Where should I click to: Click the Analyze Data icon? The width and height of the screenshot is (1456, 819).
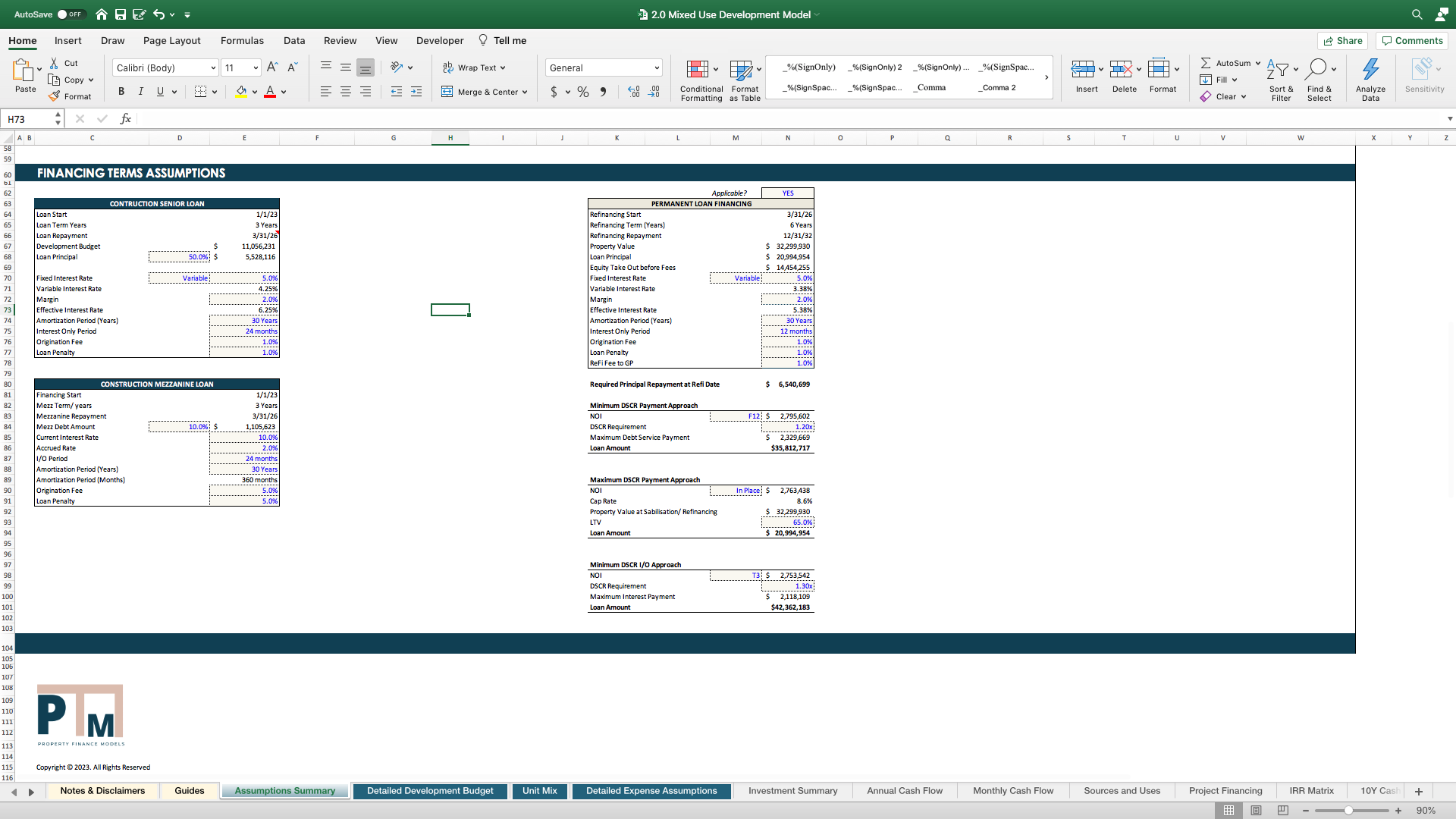pos(1370,70)
